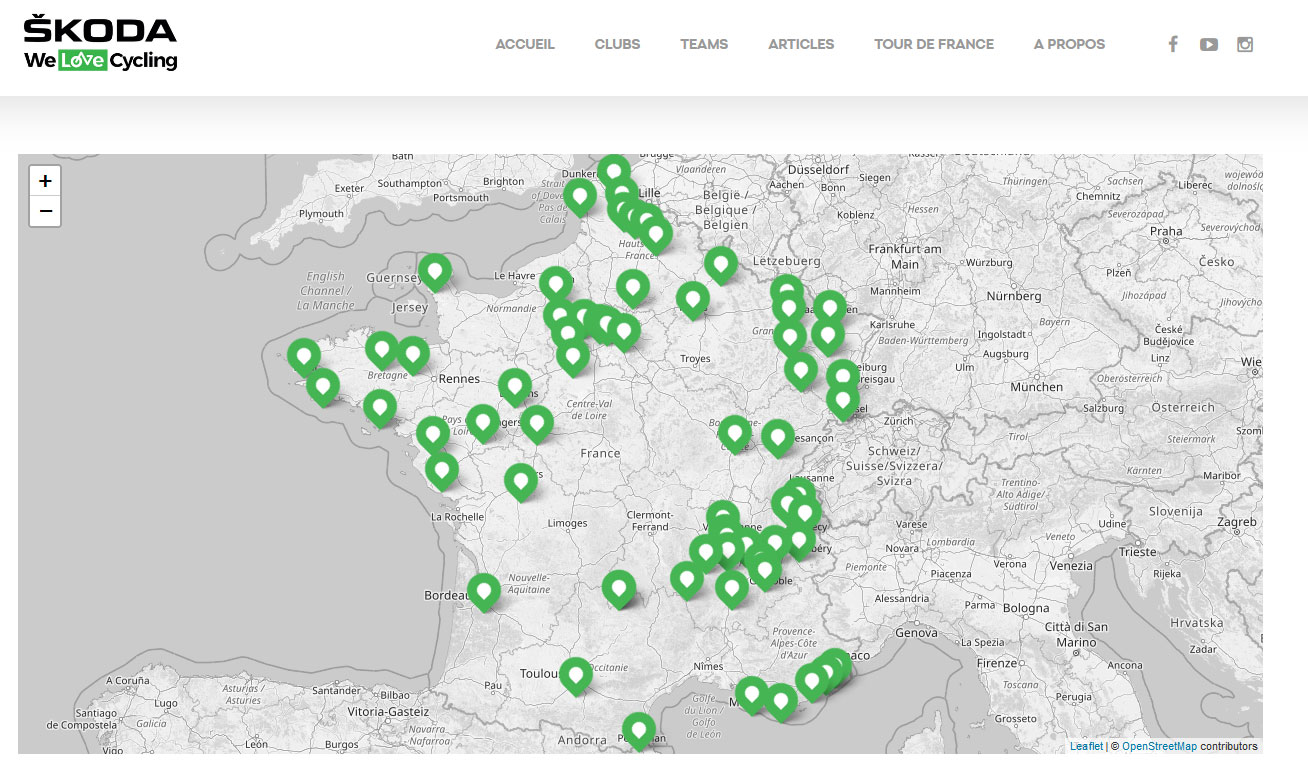Open the Teams page
The height and width of the screenshot is (778, 1308).
click(x=704, y=44)
